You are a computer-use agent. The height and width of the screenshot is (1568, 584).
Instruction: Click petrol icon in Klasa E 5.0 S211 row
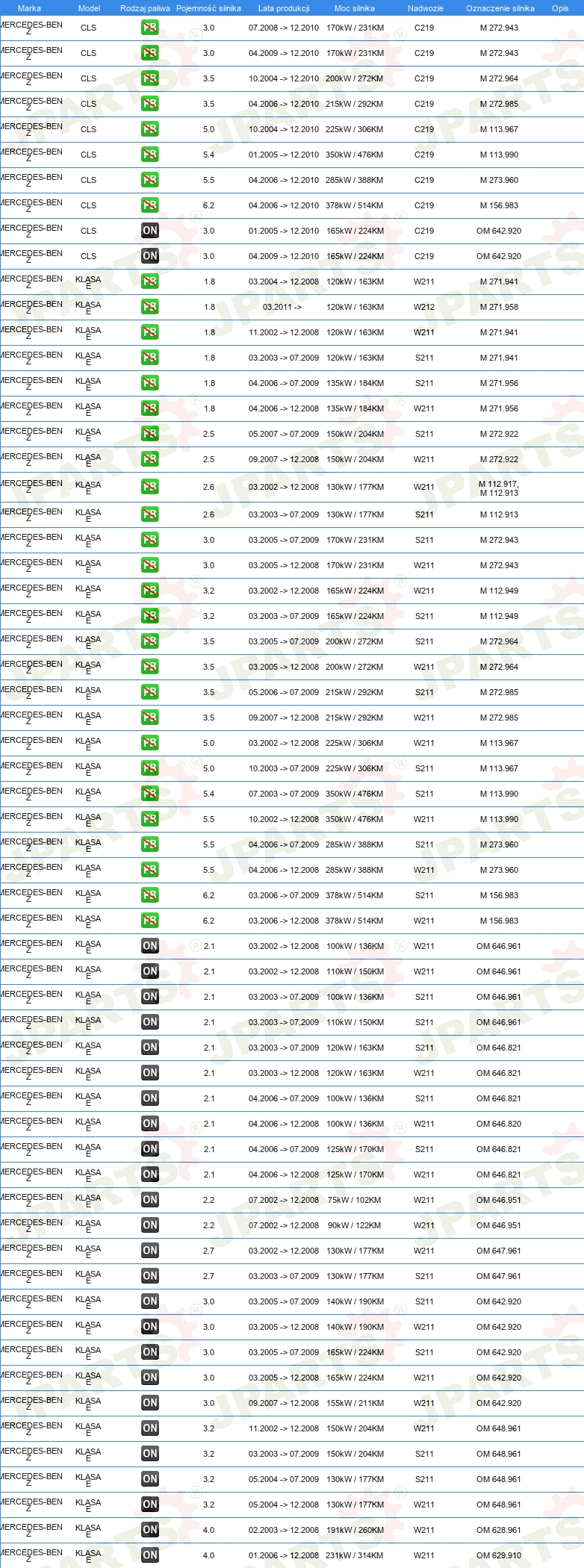[x=150, y=768]
